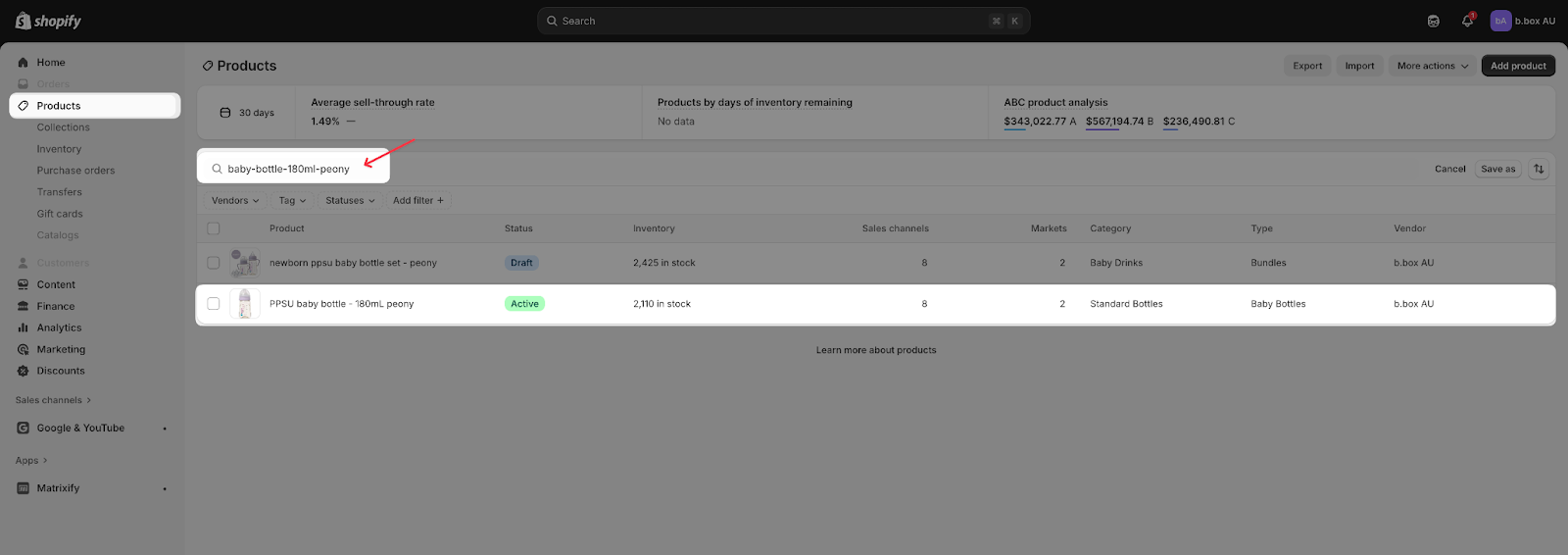1568x555 pixels.
Task: Open the More actions dropdown
Action: click(1432, 66)
